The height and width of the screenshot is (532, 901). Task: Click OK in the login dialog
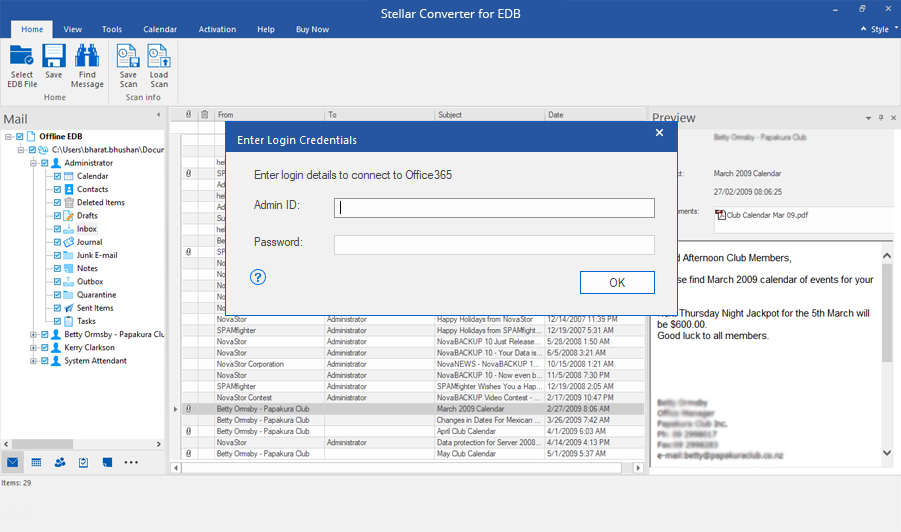pos(617,283)
